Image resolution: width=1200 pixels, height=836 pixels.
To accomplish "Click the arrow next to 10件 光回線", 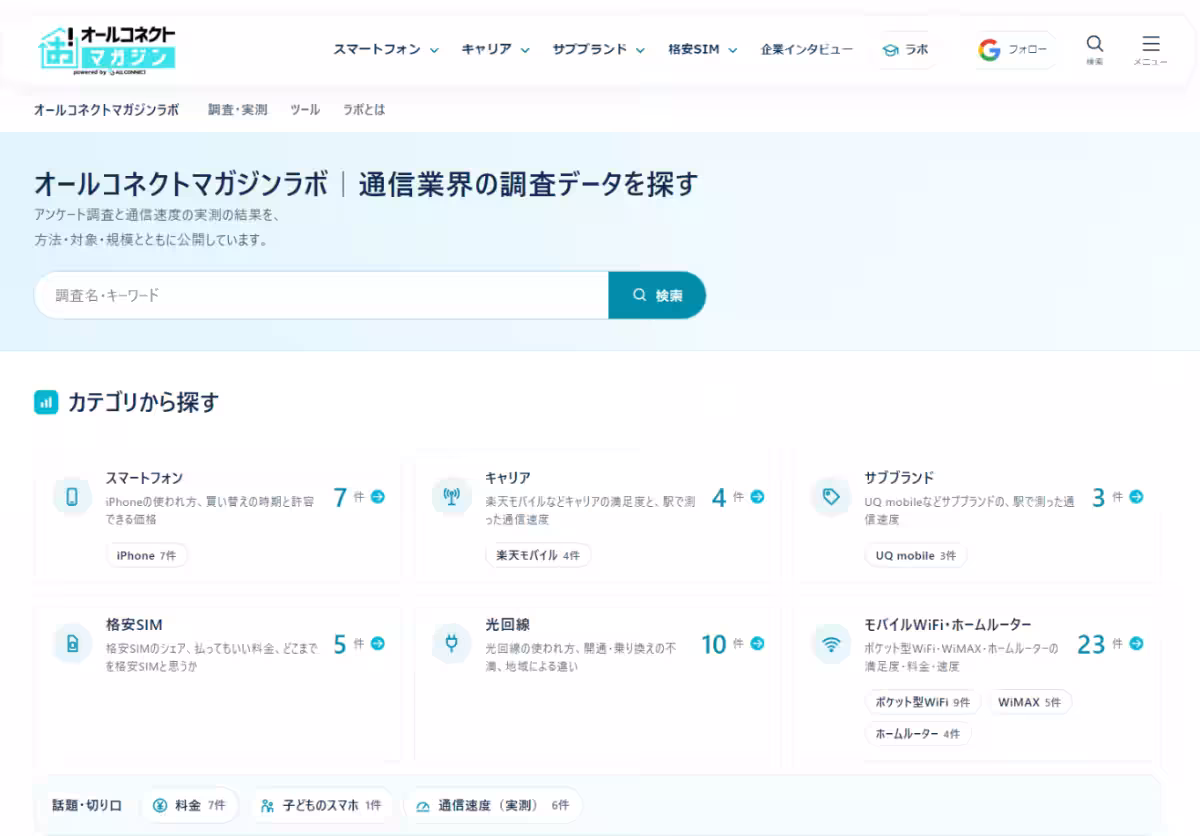I will coord(757,643).
